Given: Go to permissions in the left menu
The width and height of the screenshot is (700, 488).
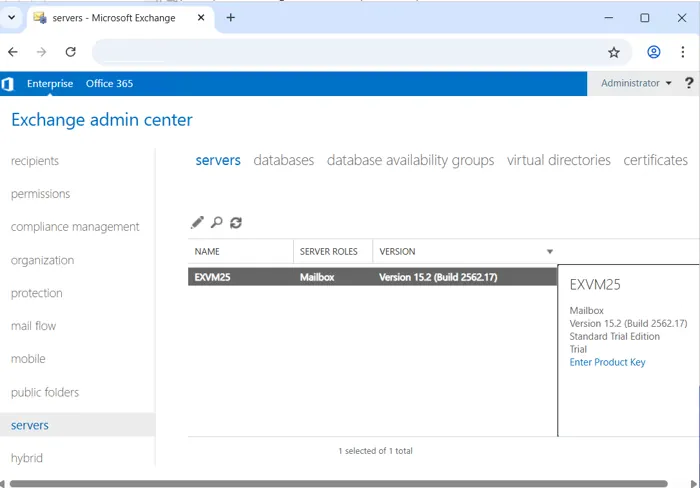Looking at the screenshot, I should click(41, 194).
